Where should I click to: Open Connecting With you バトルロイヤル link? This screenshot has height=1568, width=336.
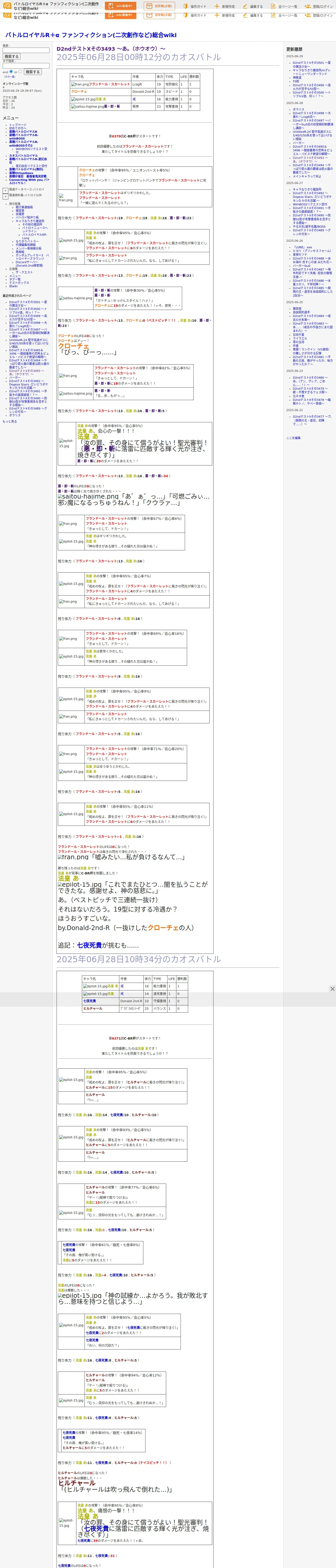click(x=29, y=181)
